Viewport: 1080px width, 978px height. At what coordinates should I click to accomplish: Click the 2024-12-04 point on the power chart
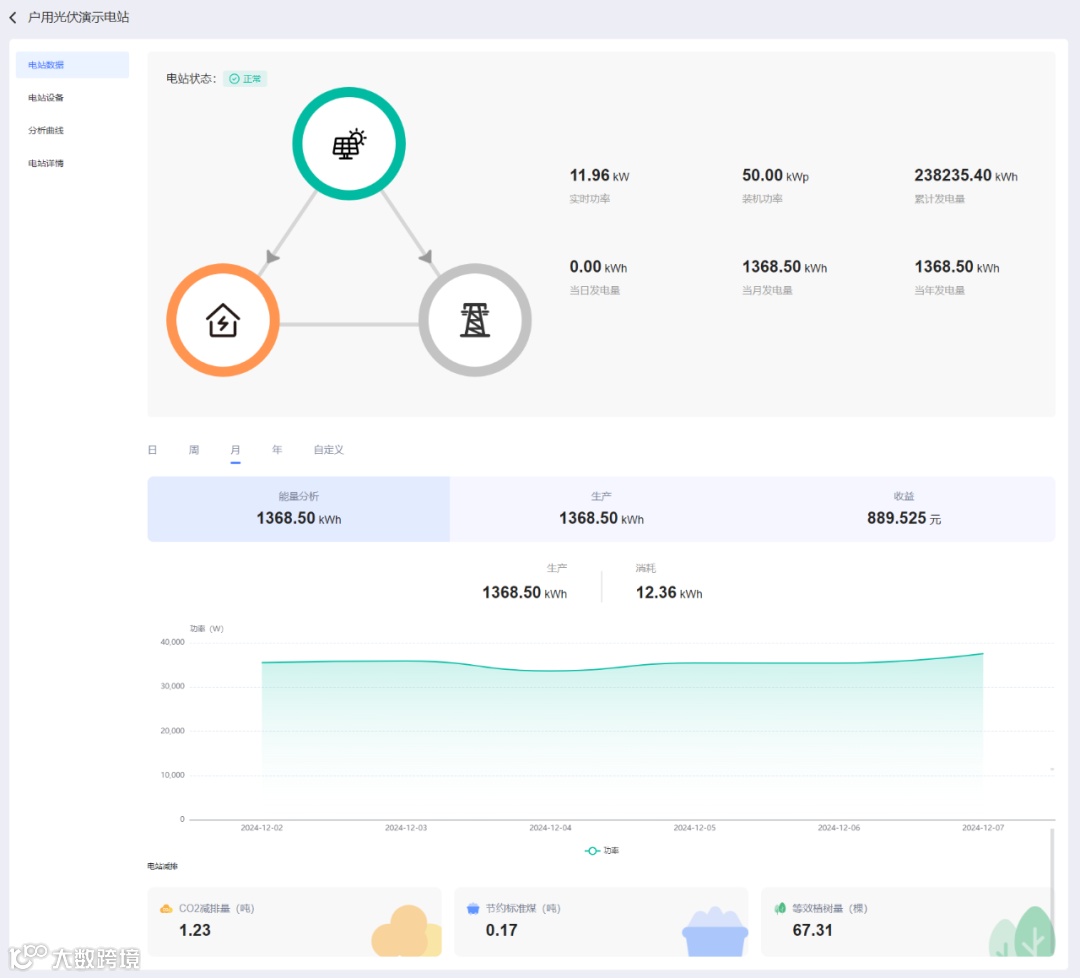pos(550,671)
